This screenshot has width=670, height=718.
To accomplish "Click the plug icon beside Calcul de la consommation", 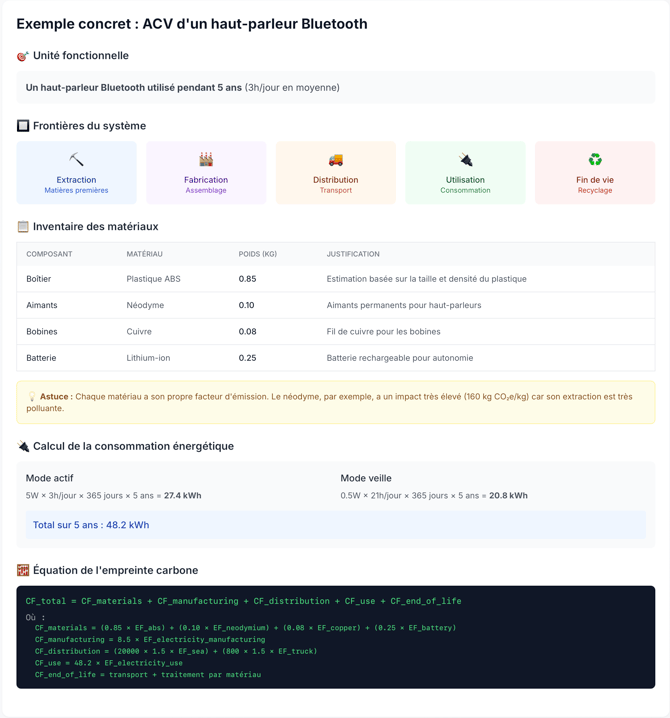I will [23, 446].
